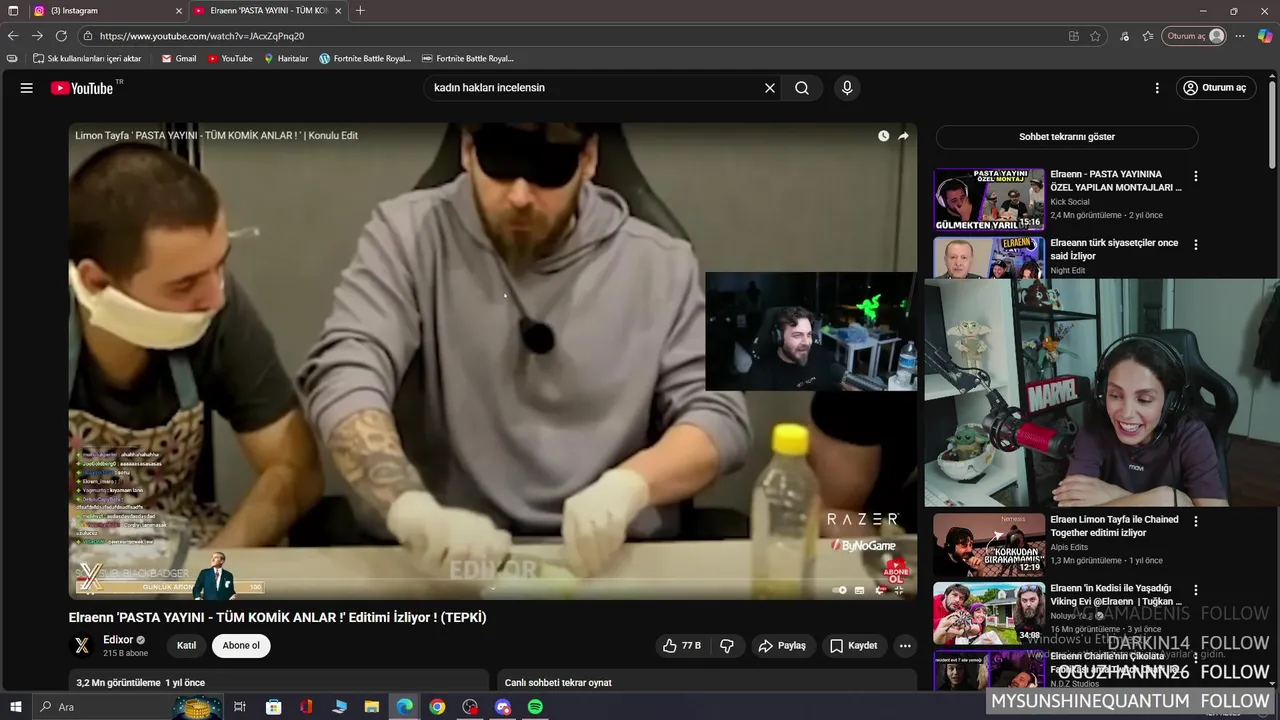The width and height of the screenshot is (1280, 720).
Task: Open options for the Alpis Edits video
Action: (1195, 522)
